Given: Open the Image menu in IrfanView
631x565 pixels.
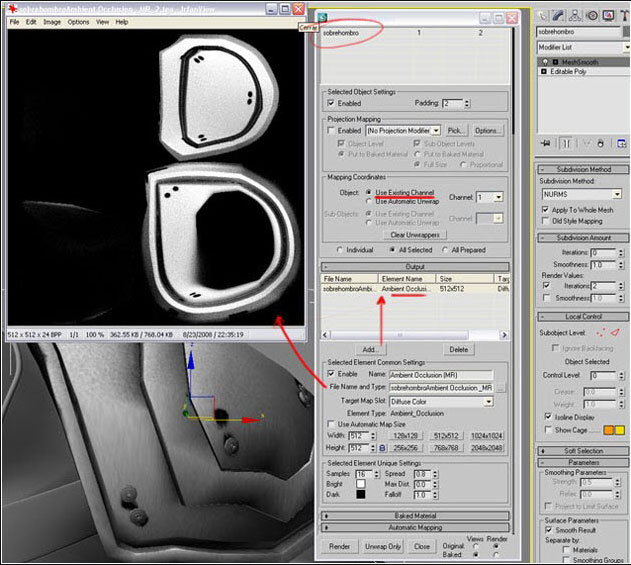Looking at the screenshot, I should pyautogui.click(x=51, y=21).
